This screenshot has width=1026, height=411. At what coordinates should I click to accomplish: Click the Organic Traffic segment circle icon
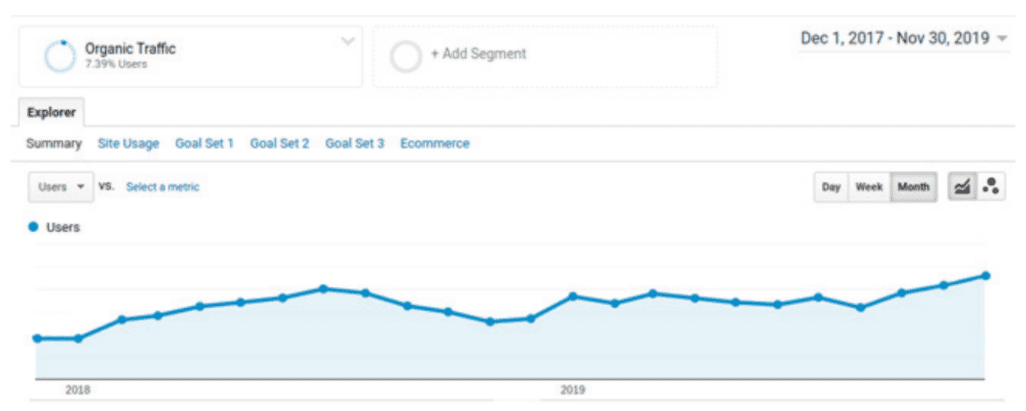point(60,56)
